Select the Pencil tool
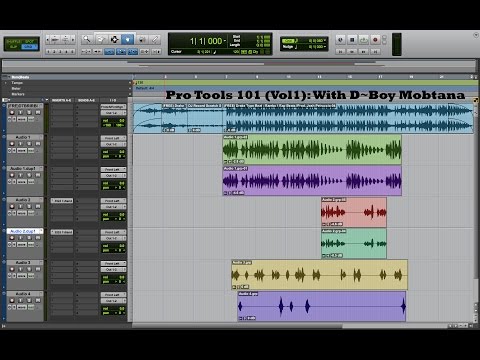The height and width of the screenshot is (360, 480). pyautogui.click(x=155, y=39)
